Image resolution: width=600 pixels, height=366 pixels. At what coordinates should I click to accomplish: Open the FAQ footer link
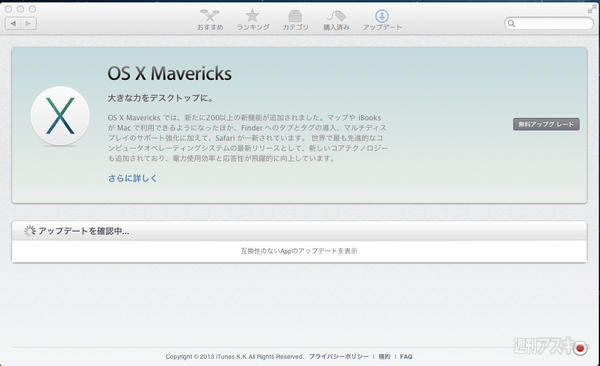[x=406, y=356]
